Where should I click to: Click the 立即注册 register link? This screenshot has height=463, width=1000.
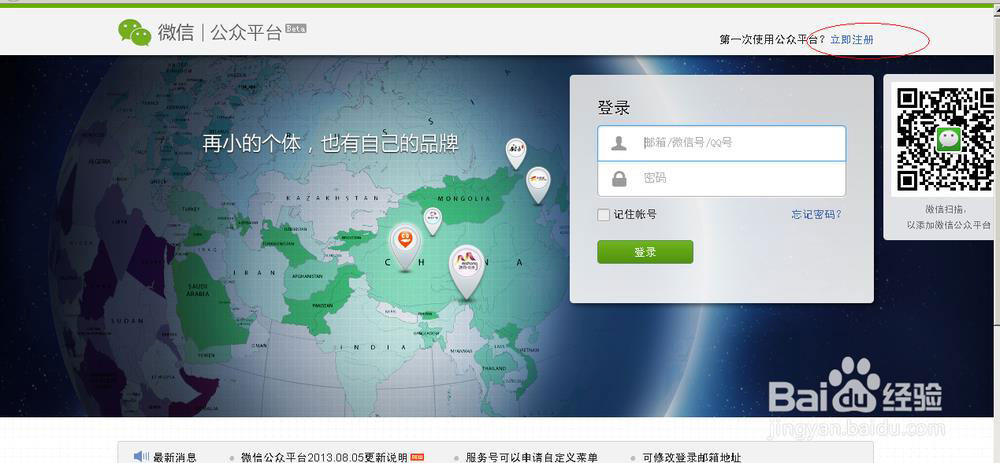point(852,40)
